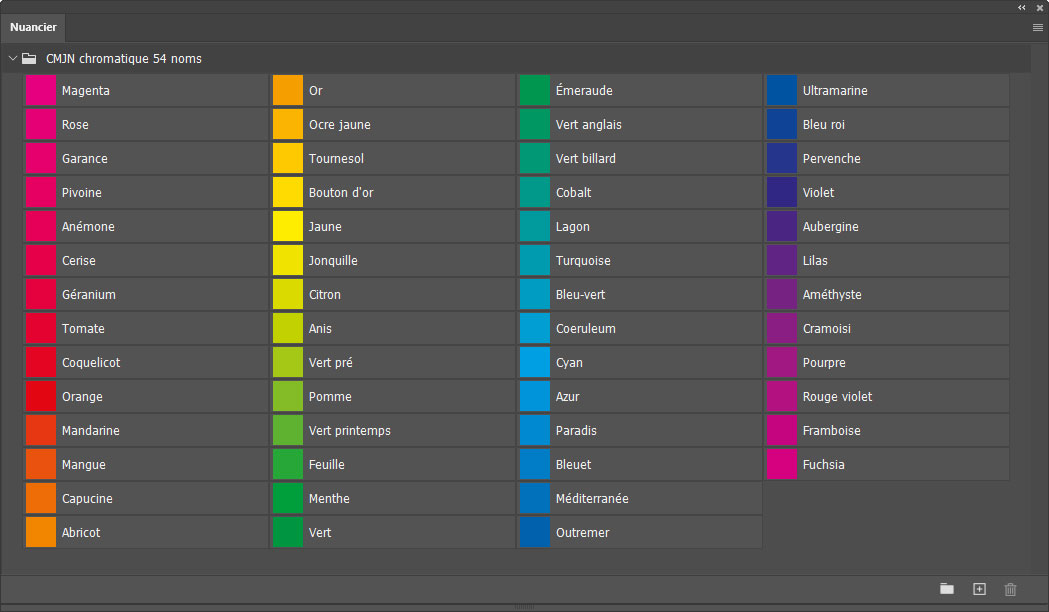The width and height of the screenshot is (1049, 612).
Task: Select the Fuchsia swatch
Action: (x=782, y=465)
